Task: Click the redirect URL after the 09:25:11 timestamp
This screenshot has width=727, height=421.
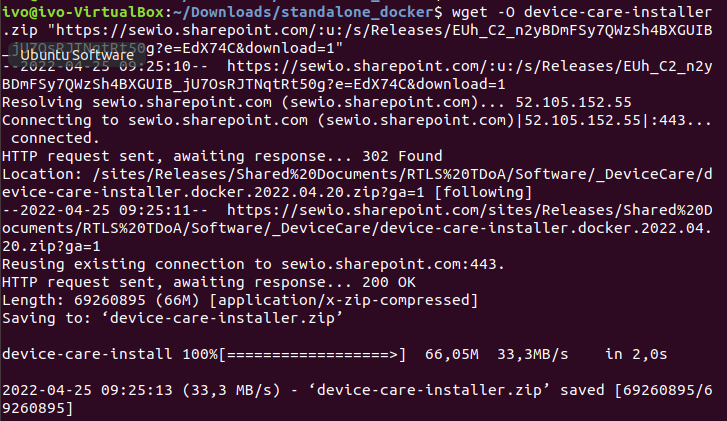Action: [357, 228]
